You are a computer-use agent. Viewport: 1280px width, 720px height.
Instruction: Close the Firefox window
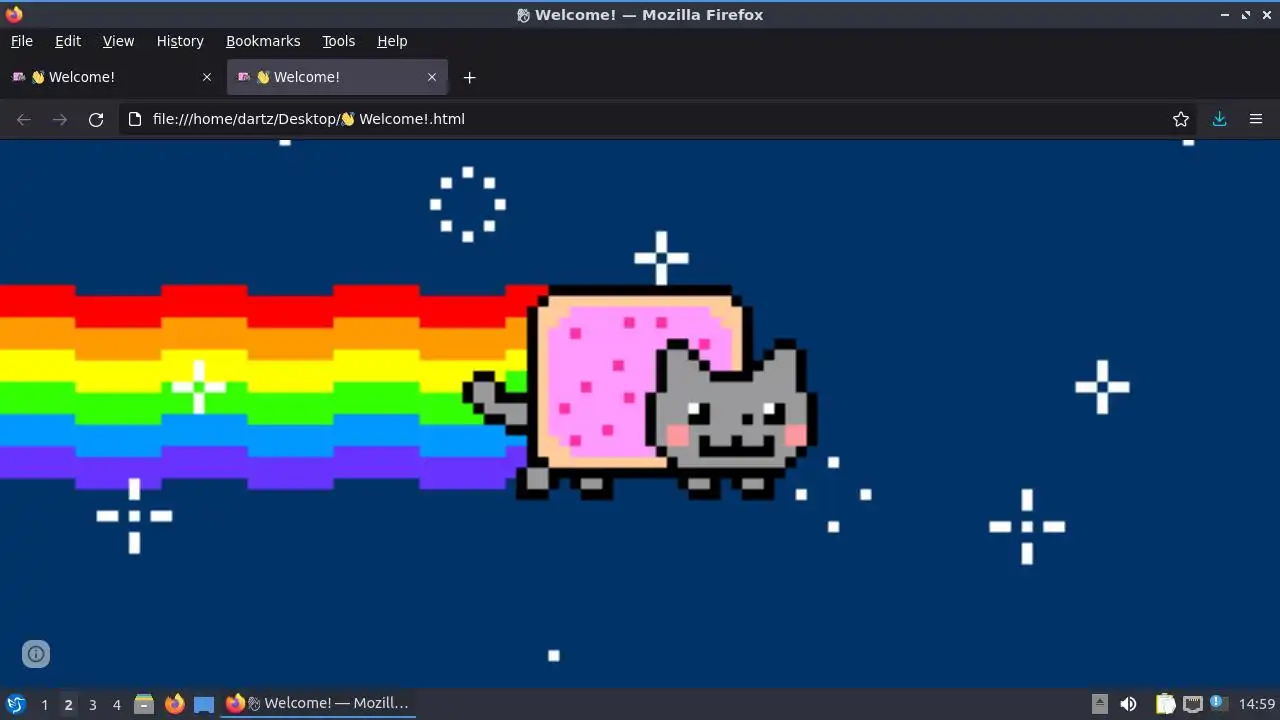tap(1266, 15)
